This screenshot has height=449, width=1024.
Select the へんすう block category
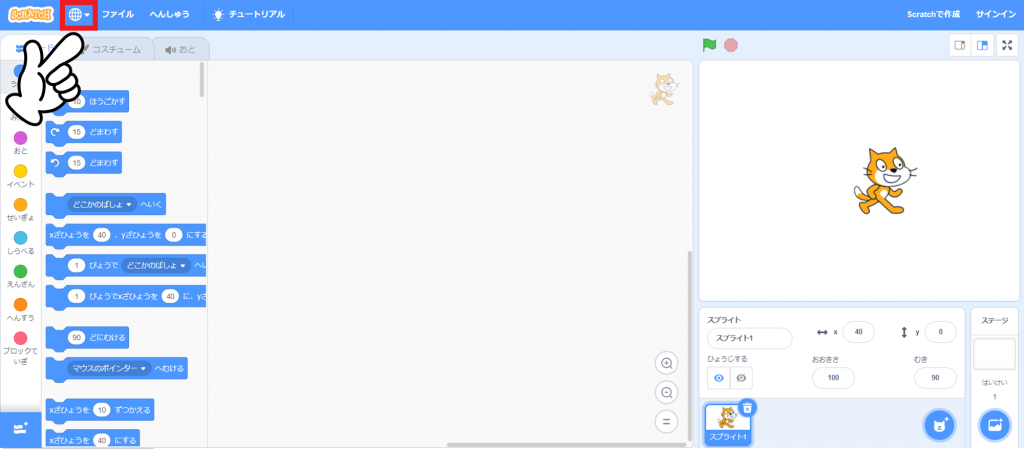[21, 310]
